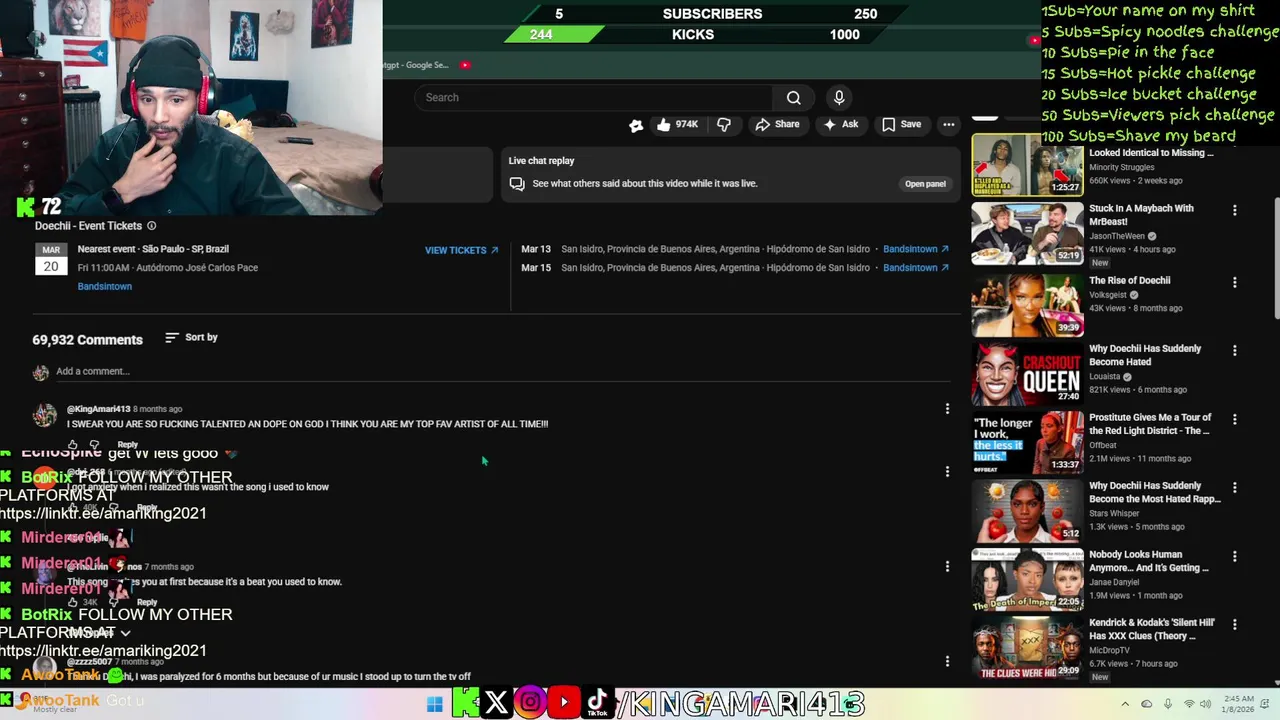This screenshot has width=1280, height=720.
Task: Open the Minority Struggles channel name
Action: (x=1121, y=168)
